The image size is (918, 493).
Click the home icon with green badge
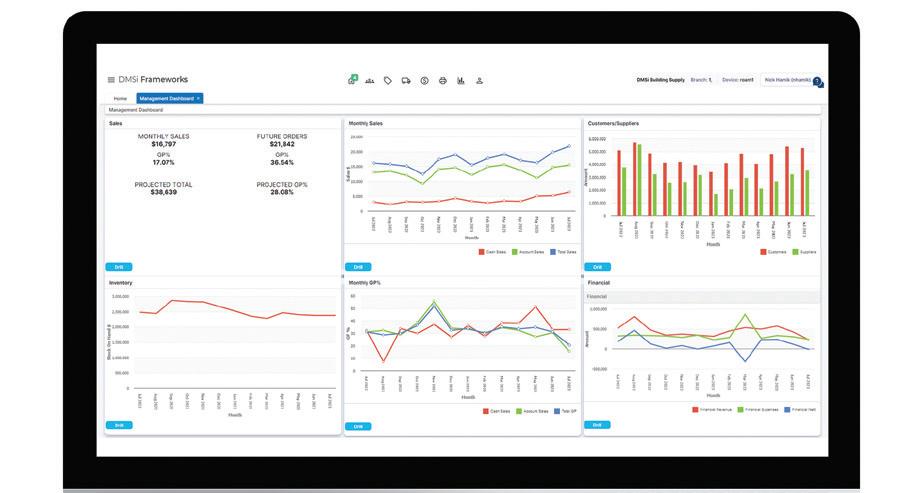[x=352, y=80]
